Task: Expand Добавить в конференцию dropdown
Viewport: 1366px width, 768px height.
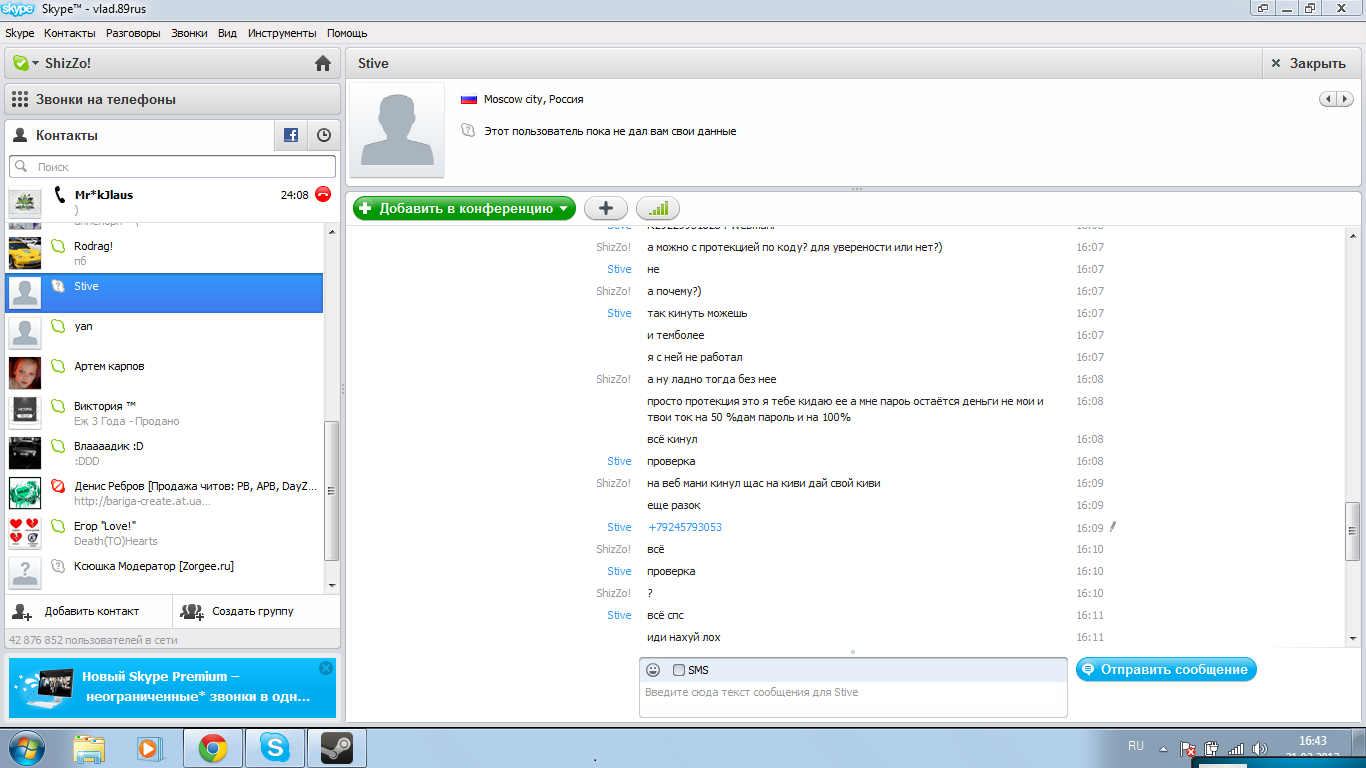Action: (x=565, y=208)
